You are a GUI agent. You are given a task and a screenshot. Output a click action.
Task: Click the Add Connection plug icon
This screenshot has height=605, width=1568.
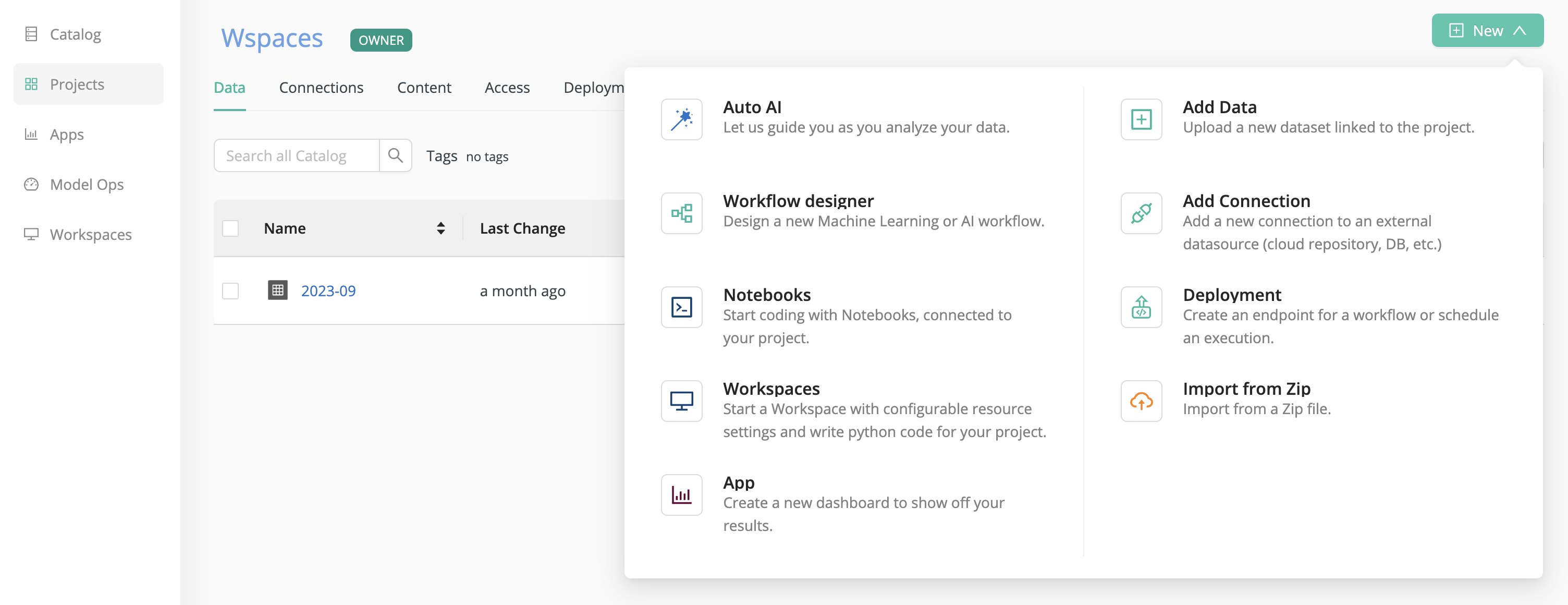click(1141, 213)
